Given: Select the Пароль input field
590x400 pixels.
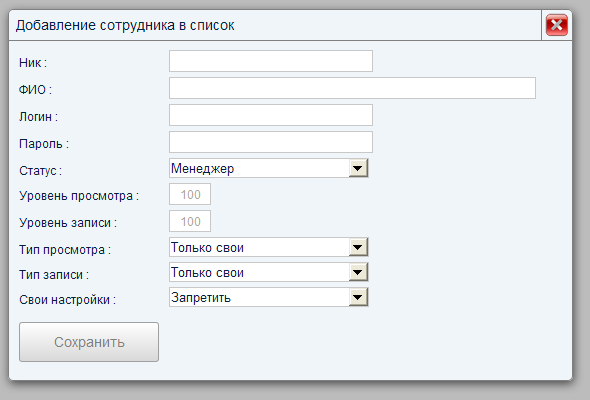Looking at the screenshot, I should pyautogui.click(x=271, y=142).
